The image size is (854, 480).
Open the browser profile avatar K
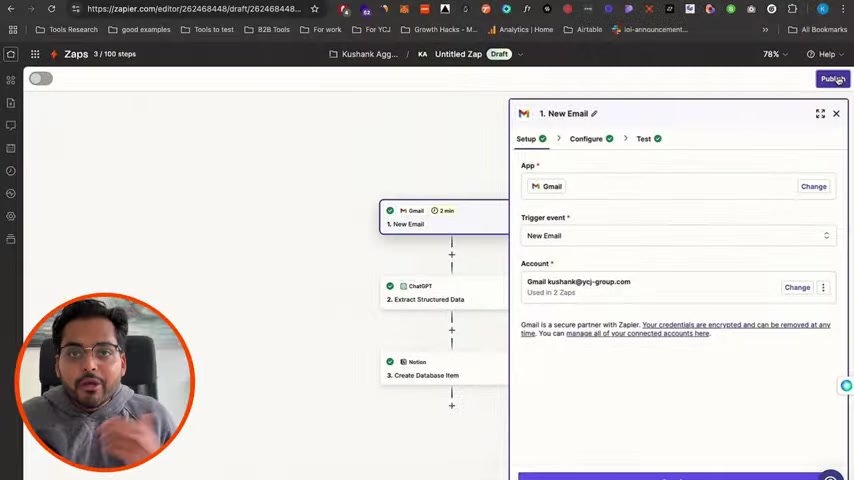(822, 9)
